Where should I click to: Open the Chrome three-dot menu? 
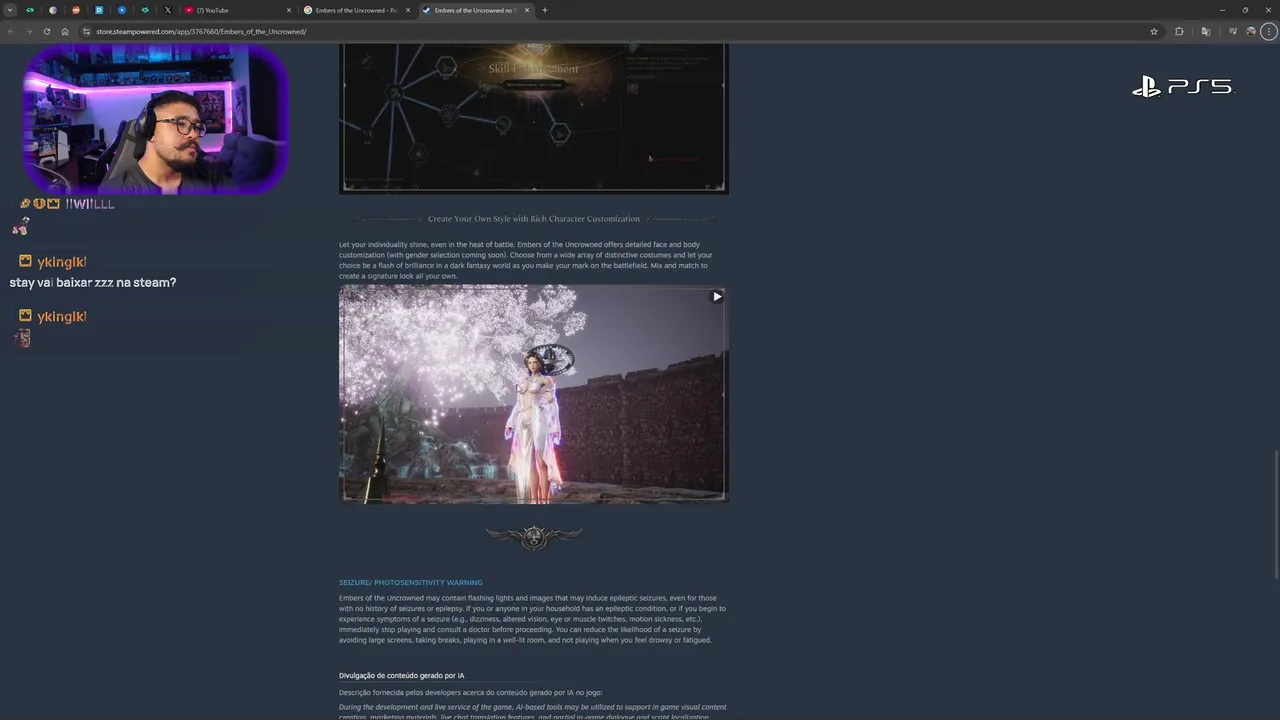[x=1268, y=31]
